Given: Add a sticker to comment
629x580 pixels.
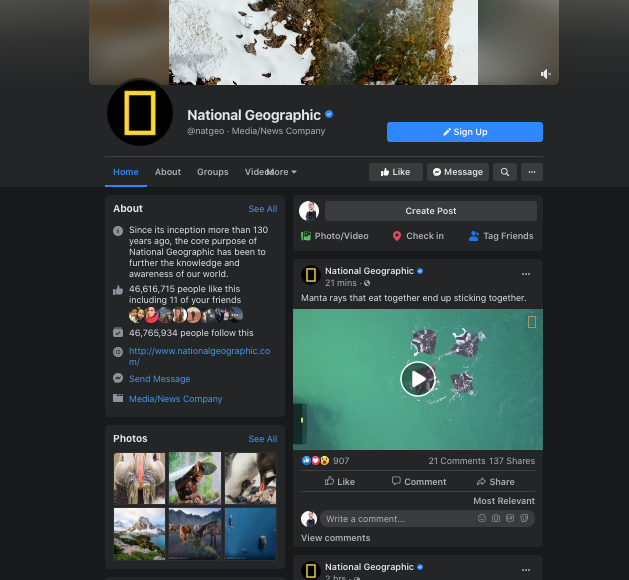Looking at the screenshot, I should pyautogui.click(x=524, y=518).
